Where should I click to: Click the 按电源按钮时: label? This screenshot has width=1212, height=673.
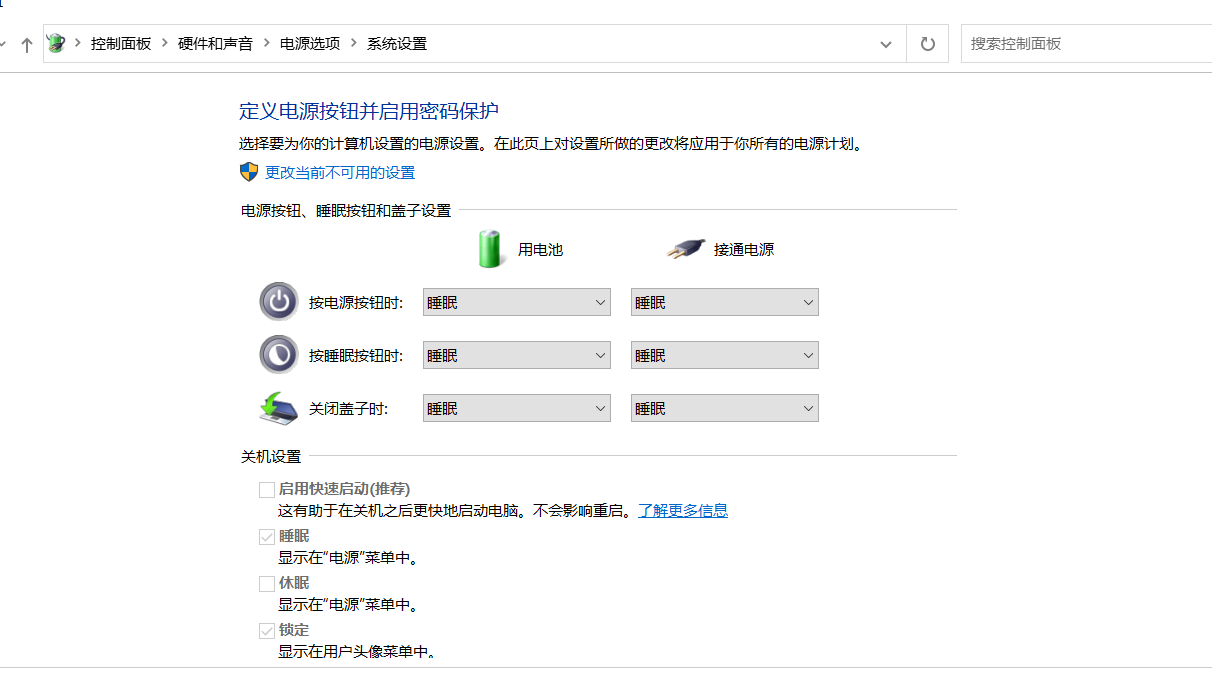click(x=356, y=303)
